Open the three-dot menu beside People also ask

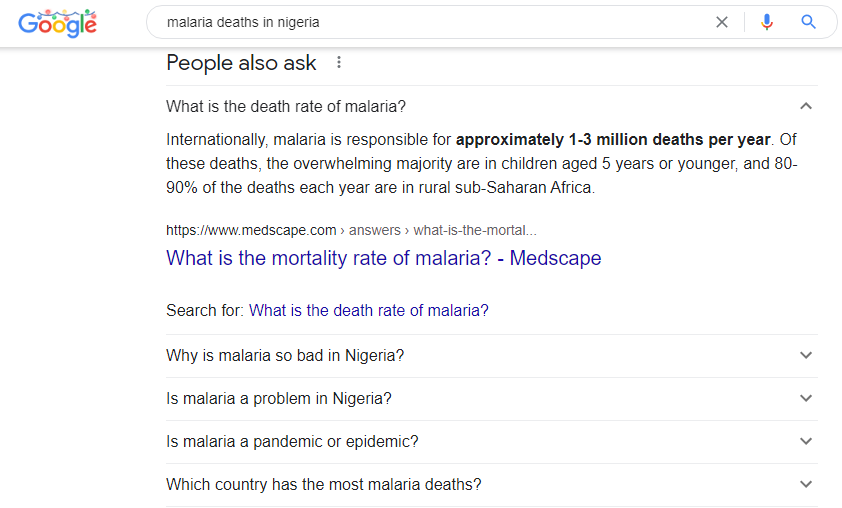[x=339, y=63]
